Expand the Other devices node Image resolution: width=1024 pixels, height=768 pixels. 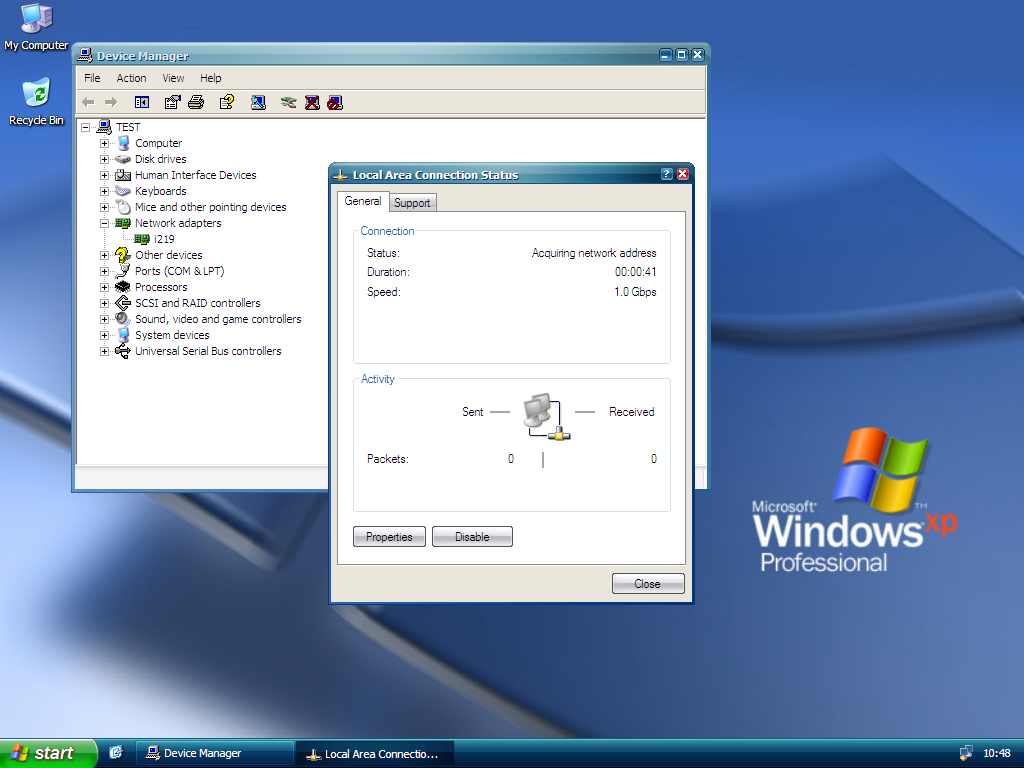(104, 255)
